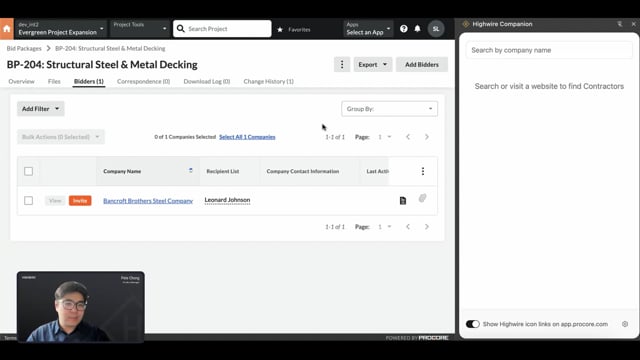Click the Last Activity column header

tap(377, 171)
